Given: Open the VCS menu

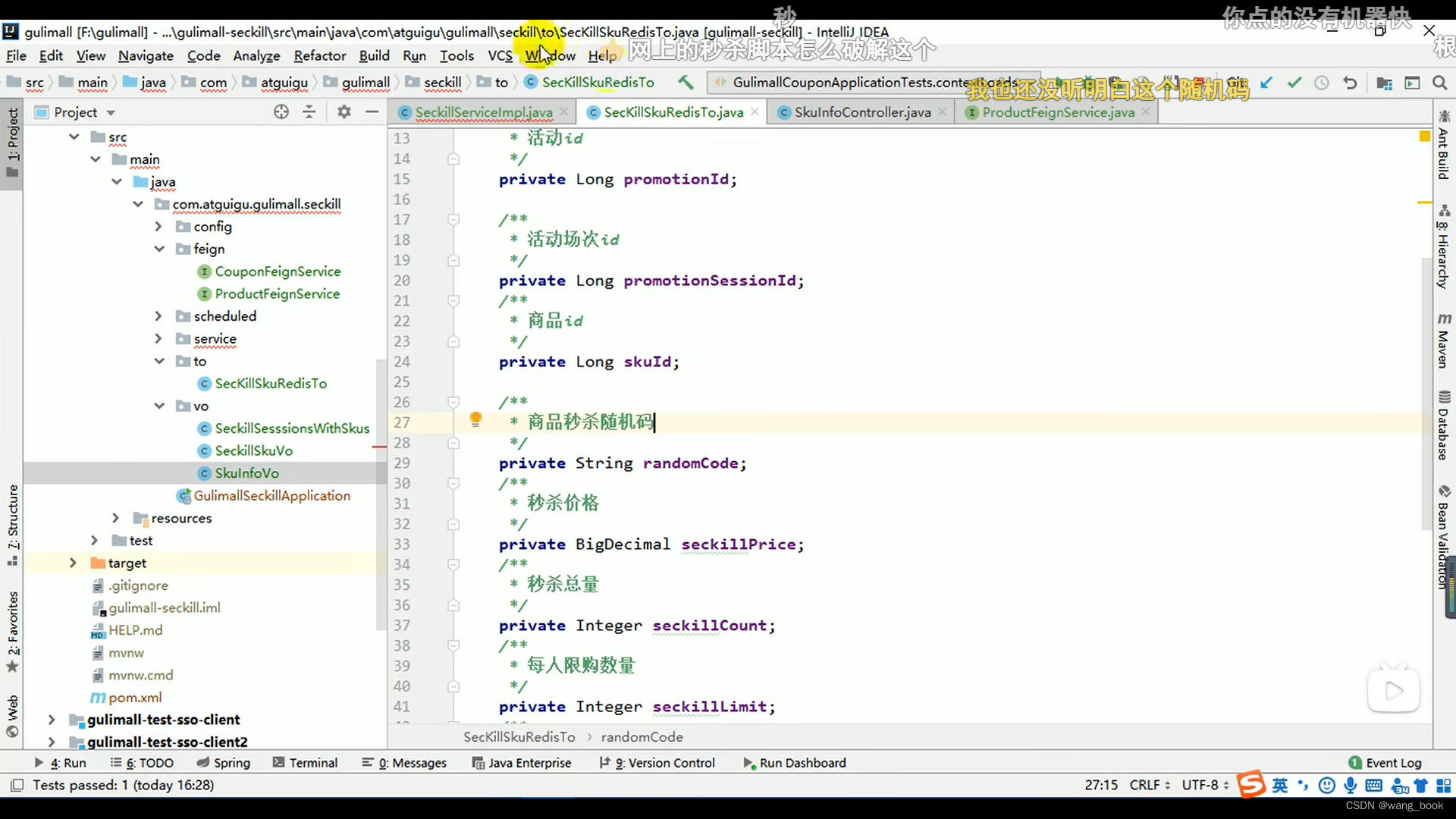Looking at the screenshot, I should click(x=500, y=55).
